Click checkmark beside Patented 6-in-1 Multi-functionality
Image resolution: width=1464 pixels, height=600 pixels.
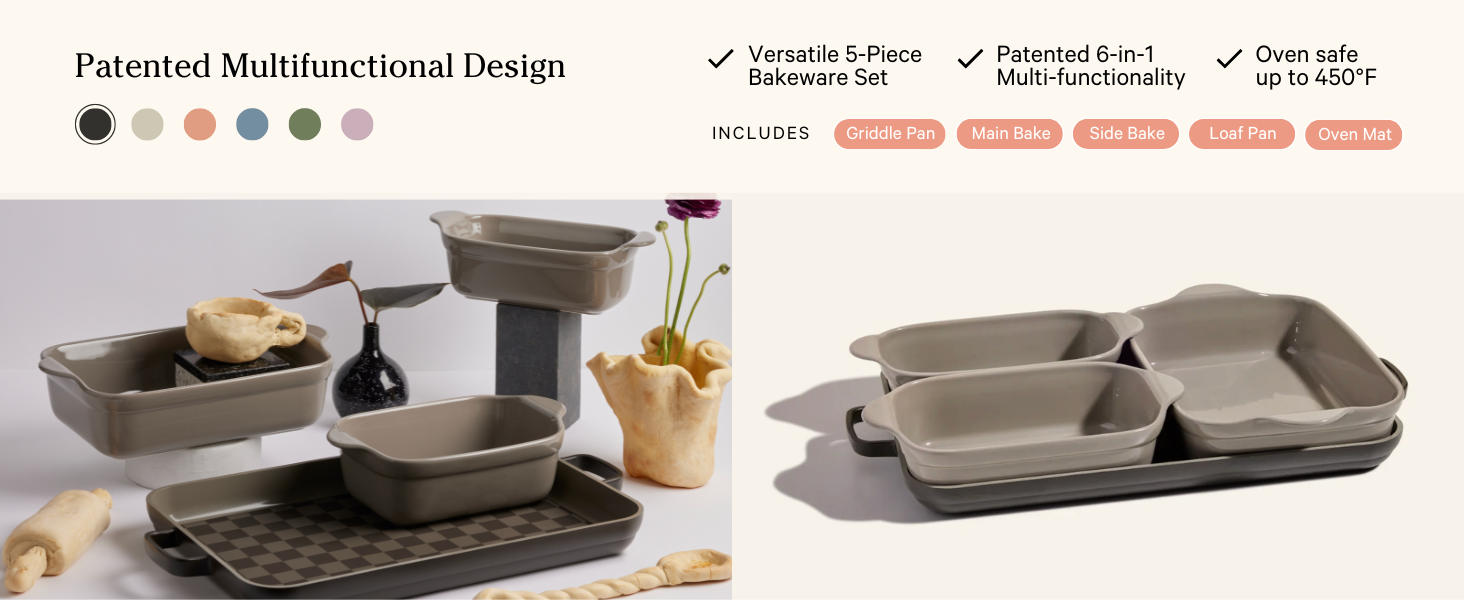970,60
